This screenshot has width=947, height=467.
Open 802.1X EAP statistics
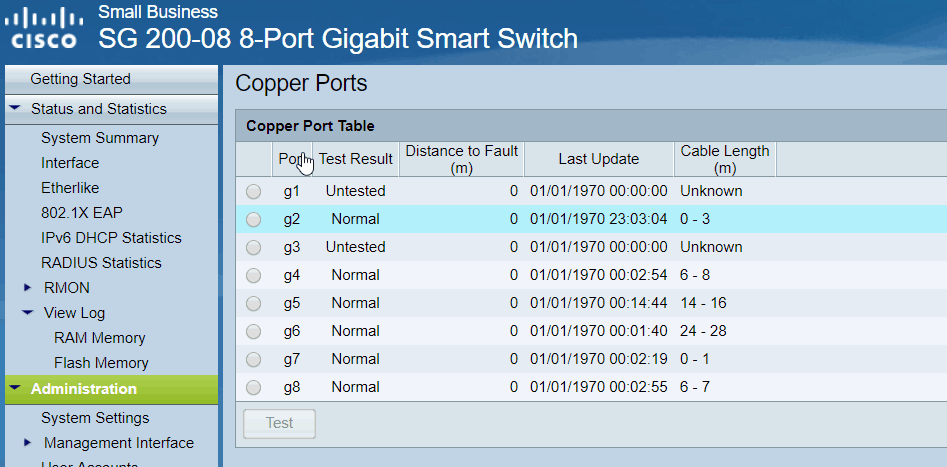pos(82,213)
